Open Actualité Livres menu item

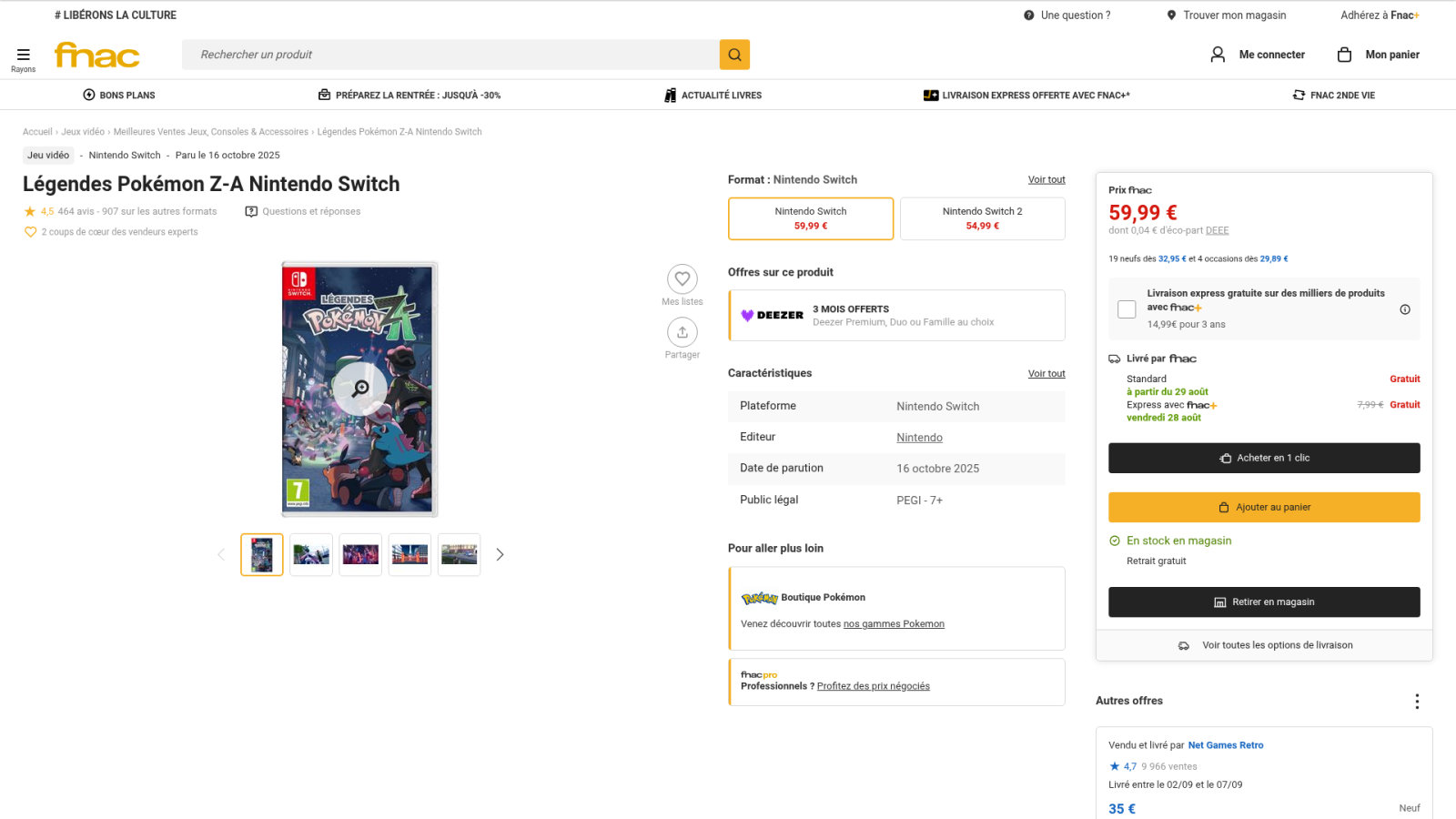point(713,96)
